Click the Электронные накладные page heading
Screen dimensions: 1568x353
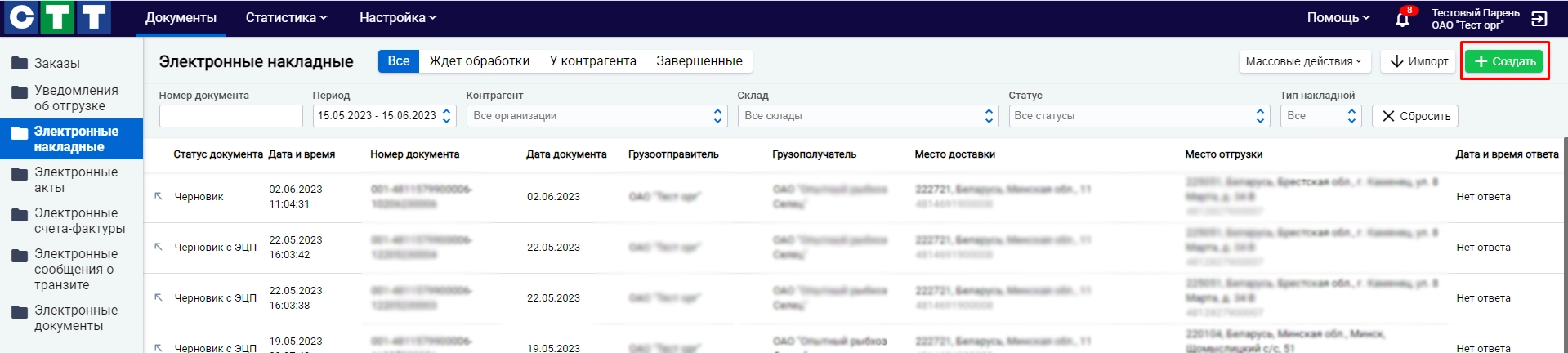click(256, 61)
